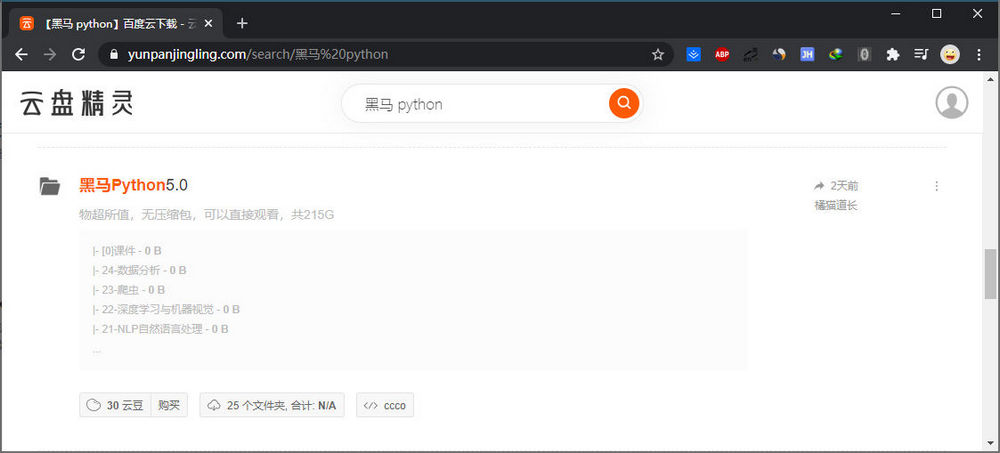Screen dimensions: 1000x453
Task: Click the page vertical scrollbar thumb
Action: [990, 274]
